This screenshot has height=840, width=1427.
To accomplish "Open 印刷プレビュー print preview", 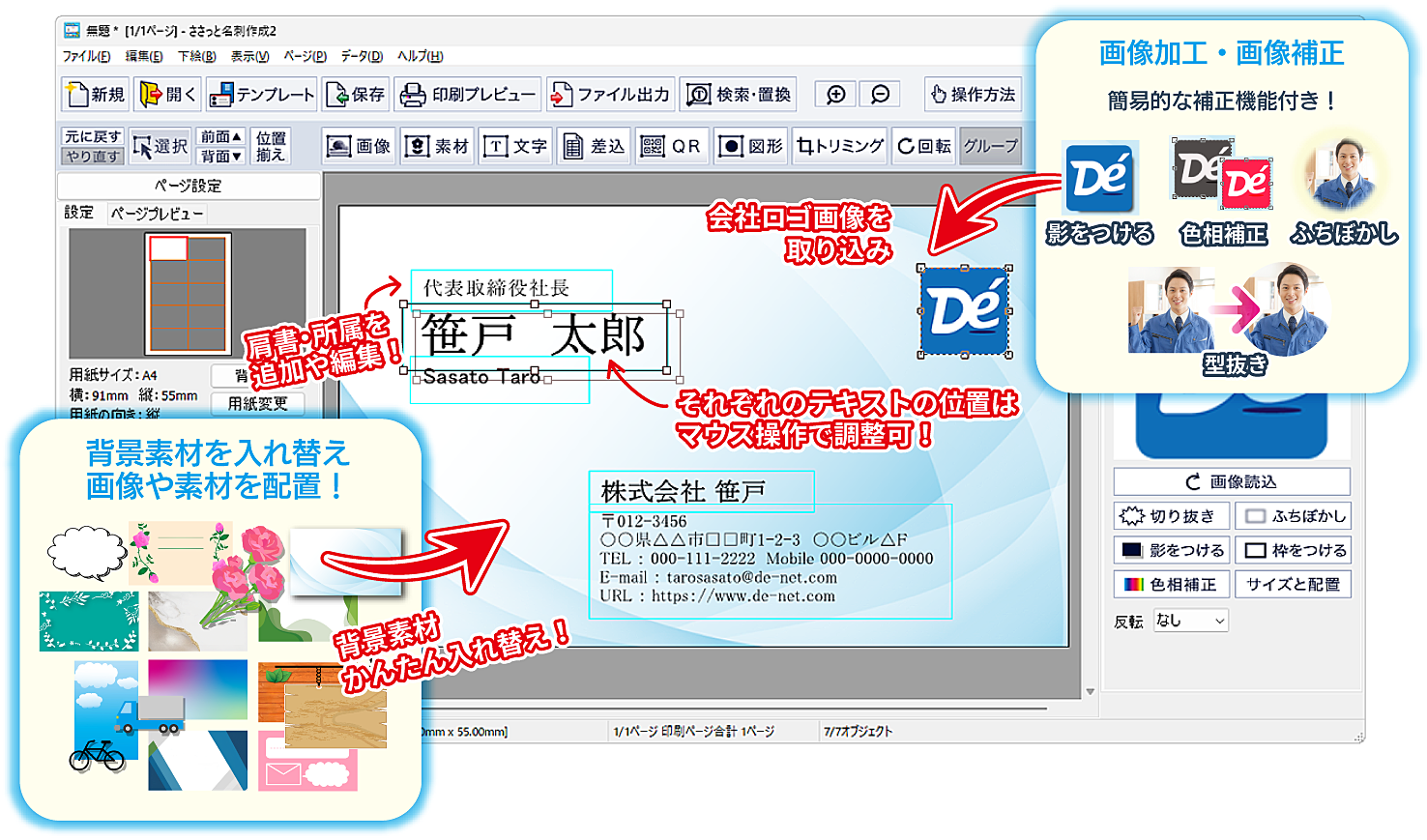I will pyautogui.click(x=468, y=95).
